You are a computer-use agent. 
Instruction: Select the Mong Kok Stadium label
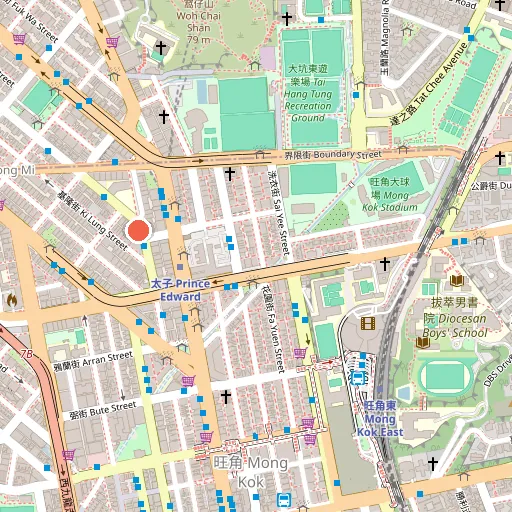tap(390, 195)
